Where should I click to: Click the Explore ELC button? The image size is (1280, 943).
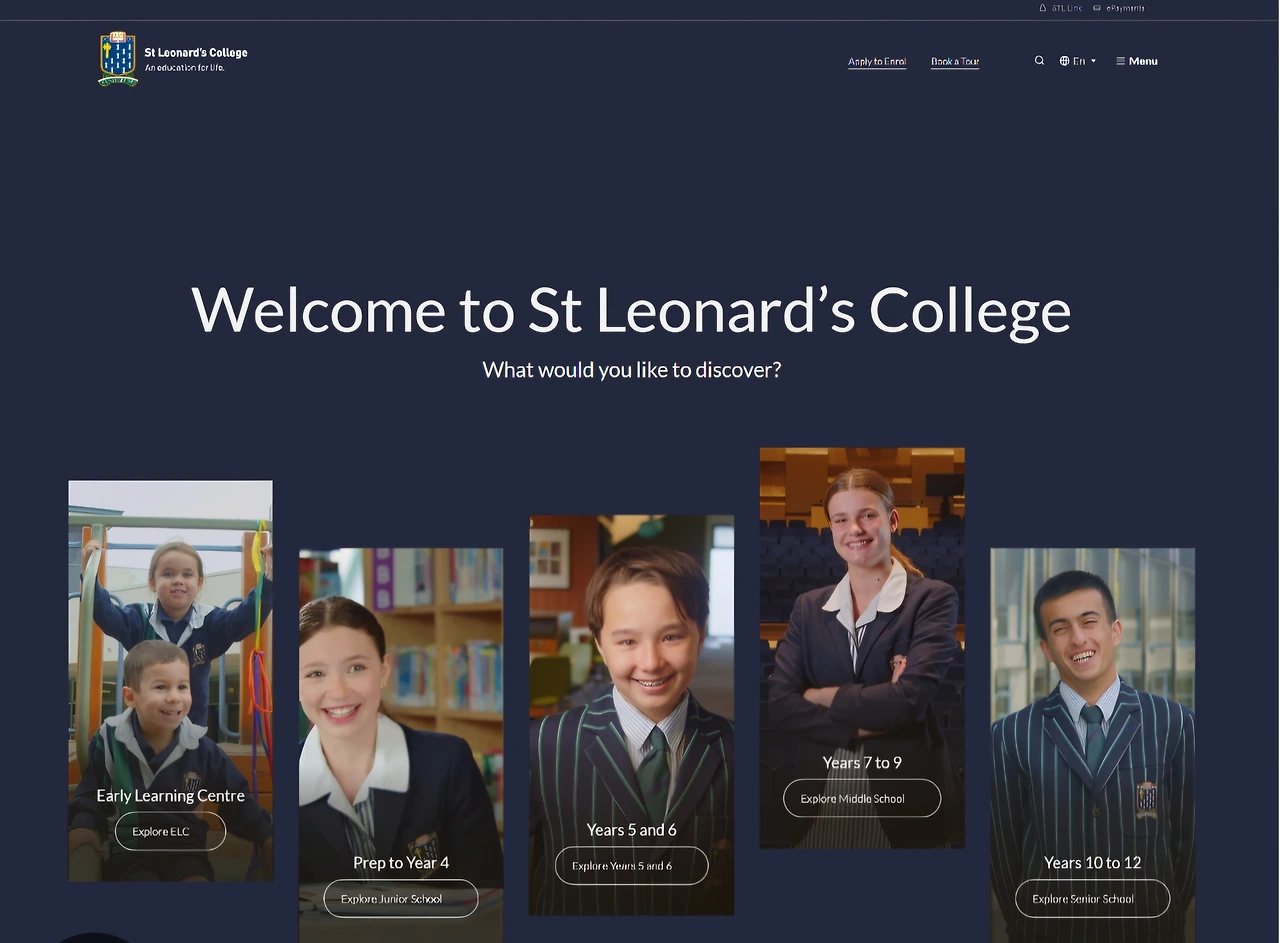(170, 831)
